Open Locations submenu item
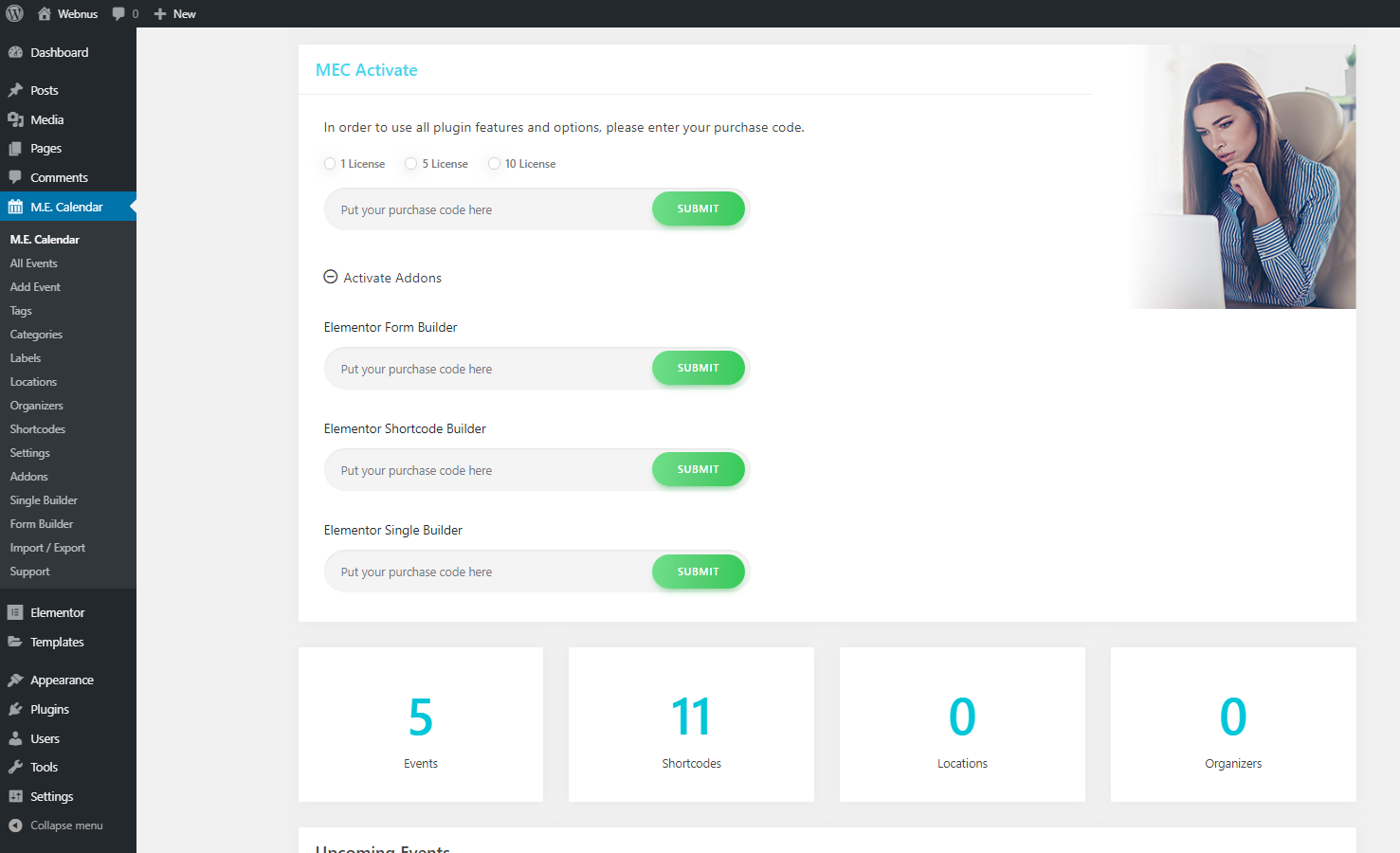The image size is (1400, 853). (x=33, y=382)
